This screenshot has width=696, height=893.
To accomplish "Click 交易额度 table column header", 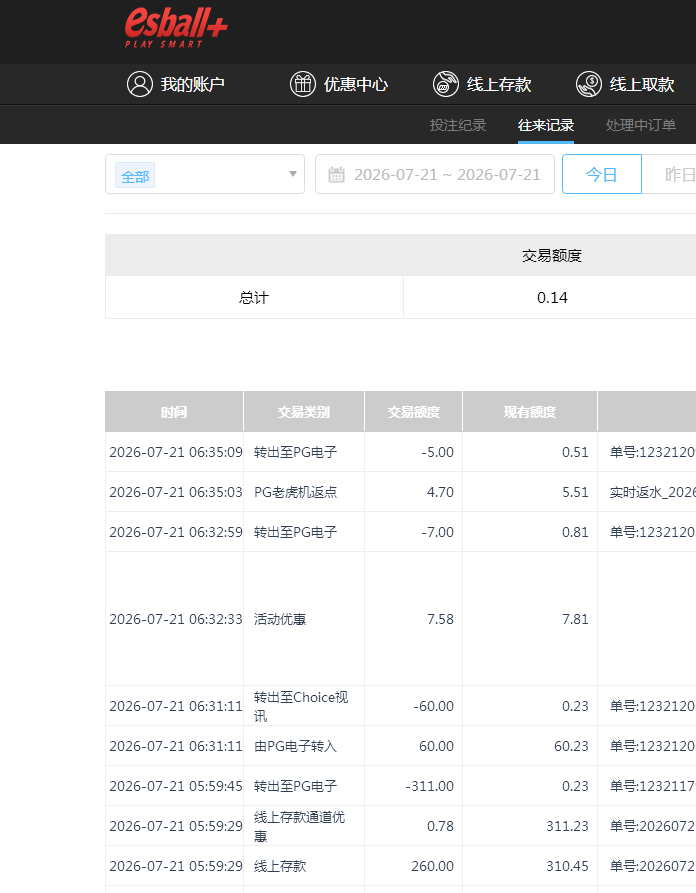I will 413,412.
